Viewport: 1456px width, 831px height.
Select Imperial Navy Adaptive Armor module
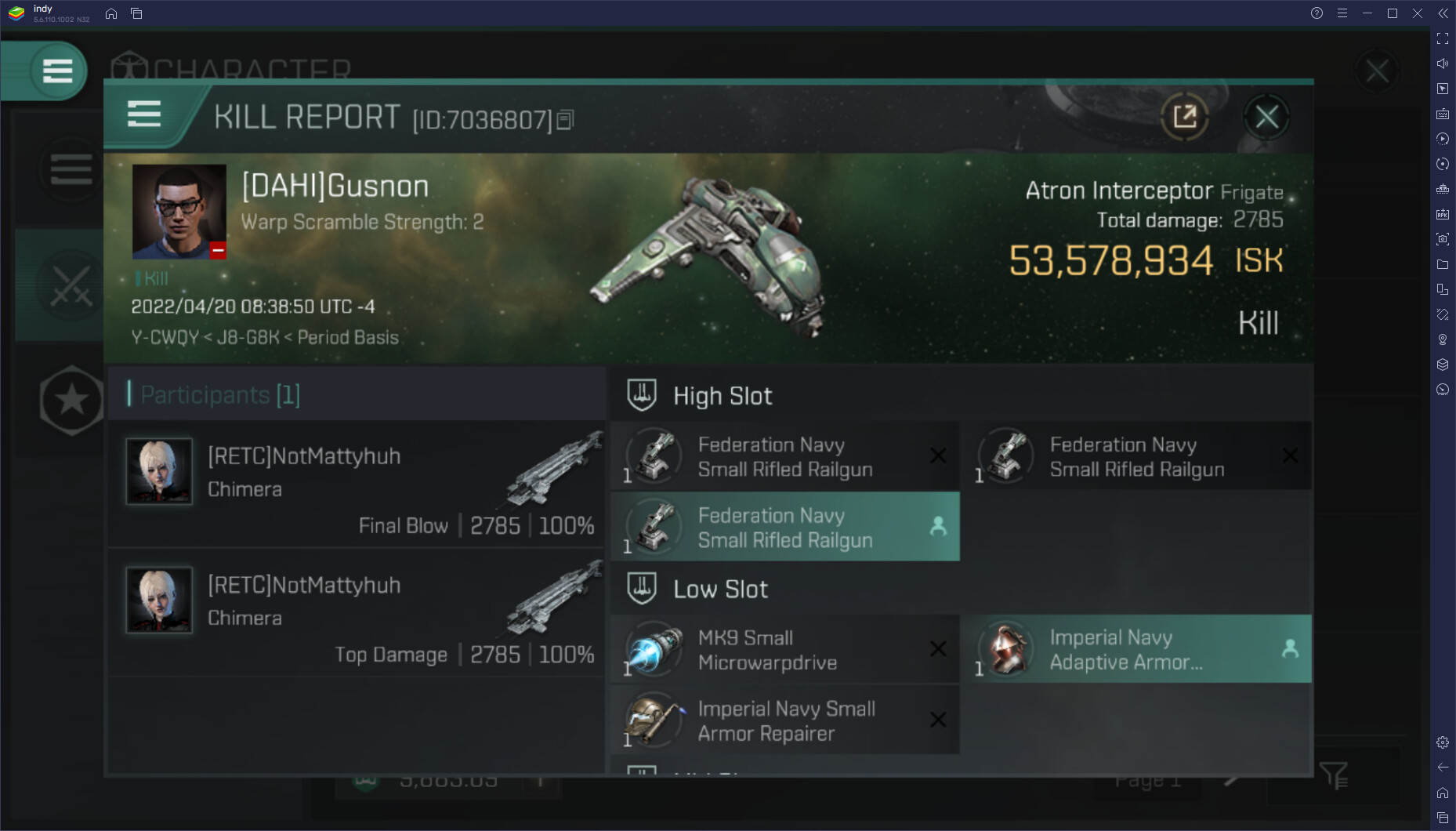(x=1141, y=649)
